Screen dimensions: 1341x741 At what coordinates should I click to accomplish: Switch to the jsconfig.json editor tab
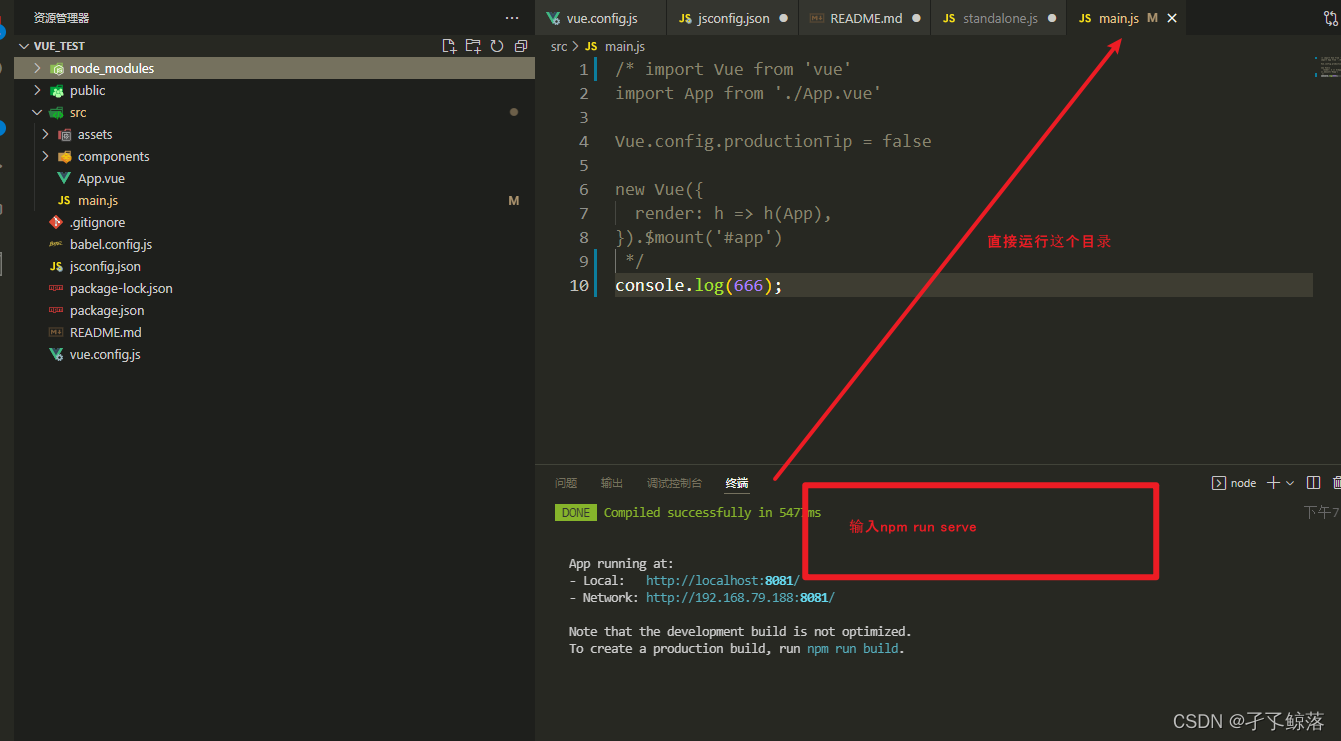732,18
